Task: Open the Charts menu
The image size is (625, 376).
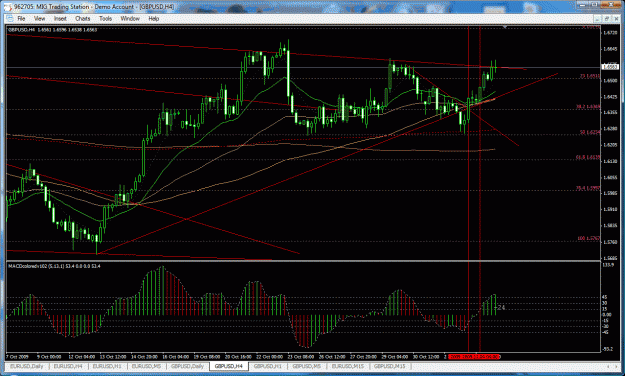Action: point(83,19)
